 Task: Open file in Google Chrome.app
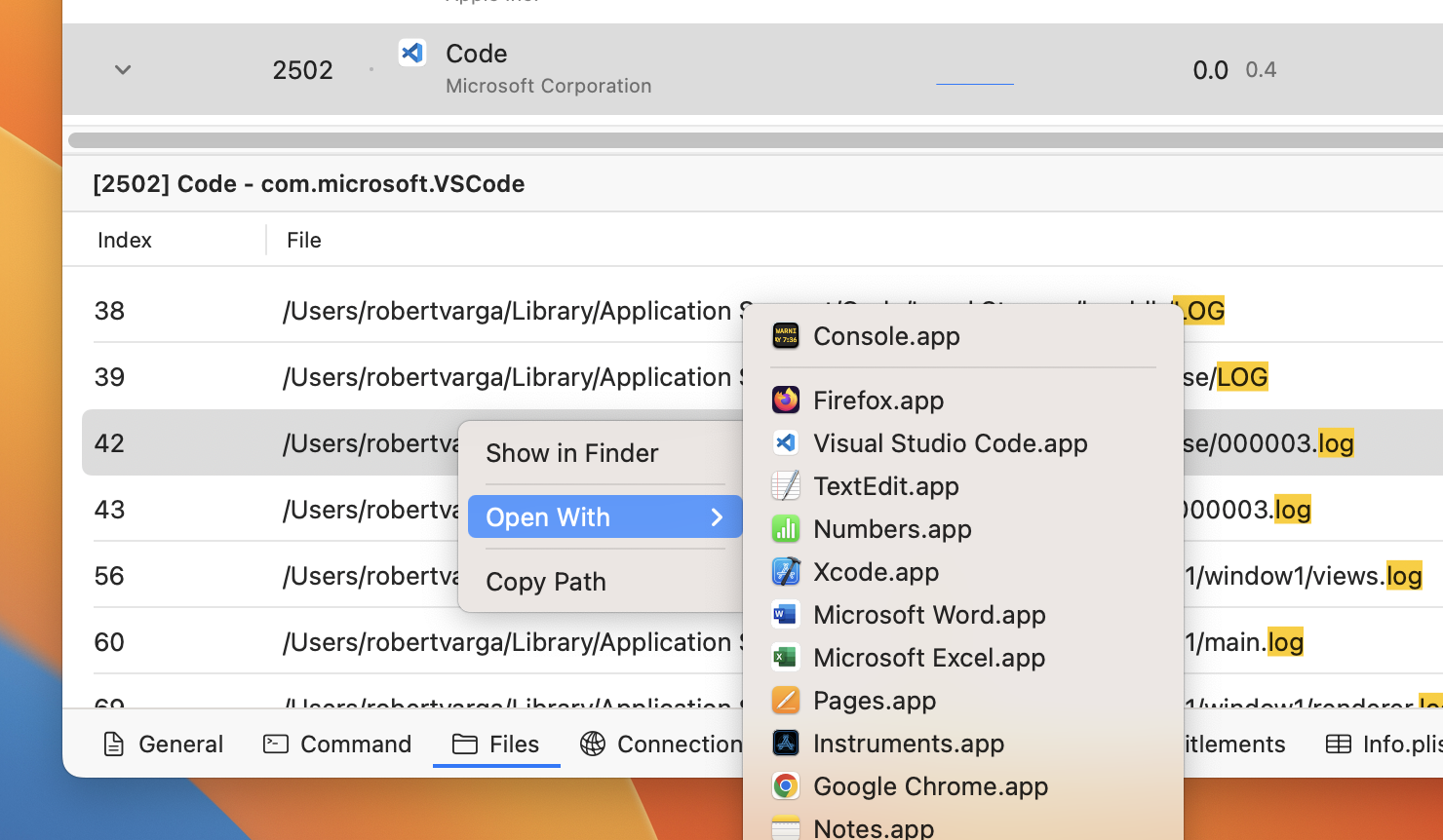929,786
